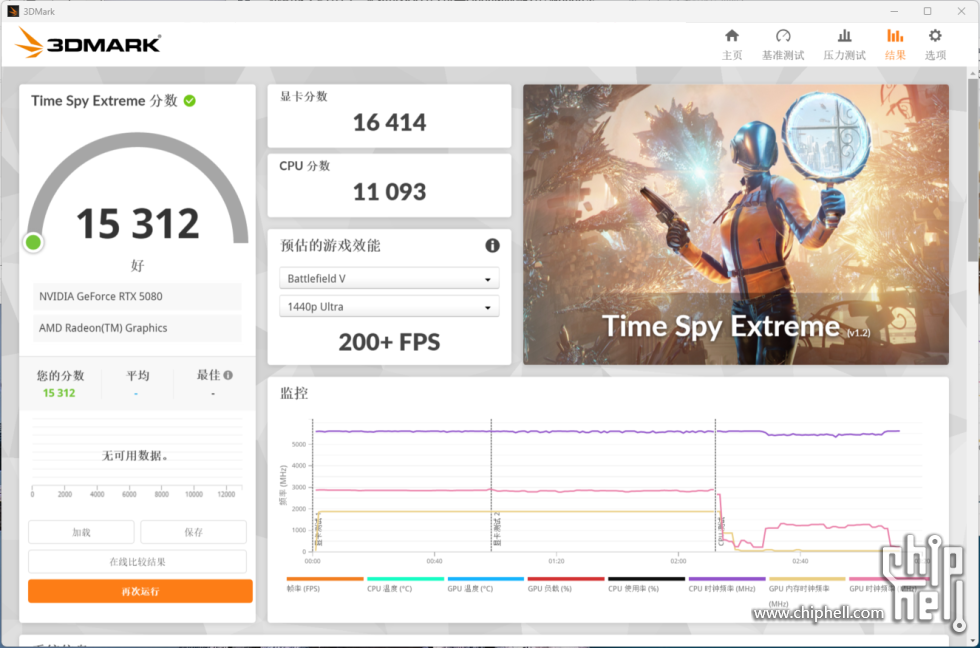The height and width of the screenshot is (648, 980).
Task: Click the info icon beside 最佳
Action: 228,375
